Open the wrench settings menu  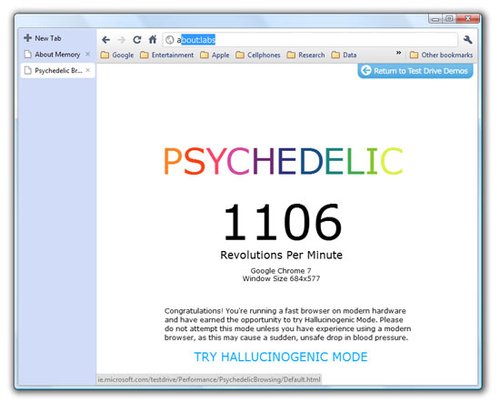(468, 40)
